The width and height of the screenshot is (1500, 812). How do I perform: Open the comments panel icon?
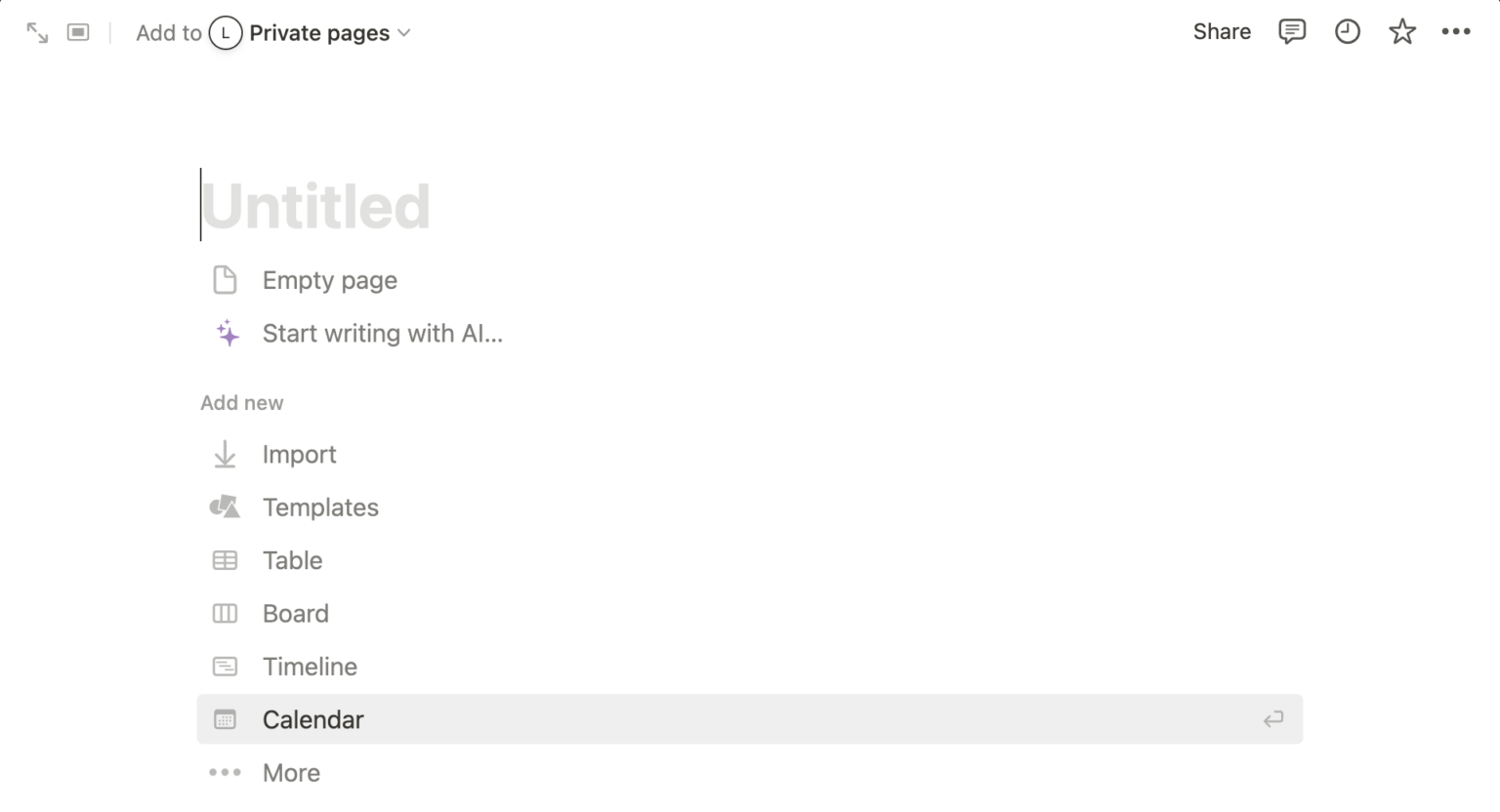click(x=1291, y=32)
